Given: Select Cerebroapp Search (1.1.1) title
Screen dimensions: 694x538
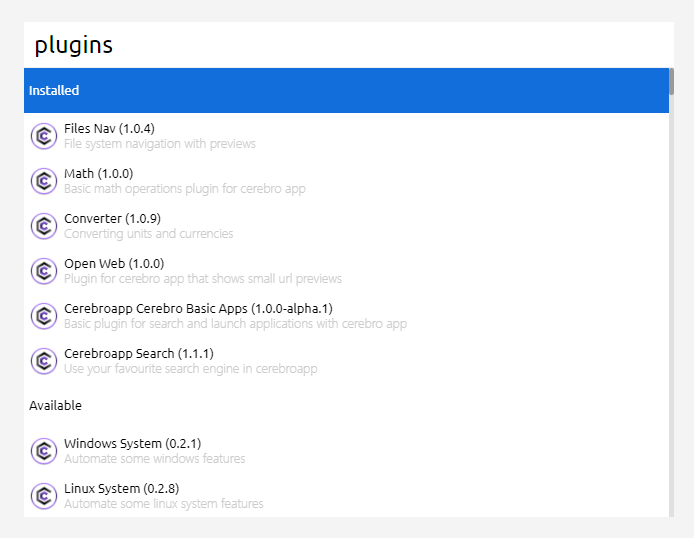Looking at the screenshot, I should pyautogui.click(x=139, y=354).
